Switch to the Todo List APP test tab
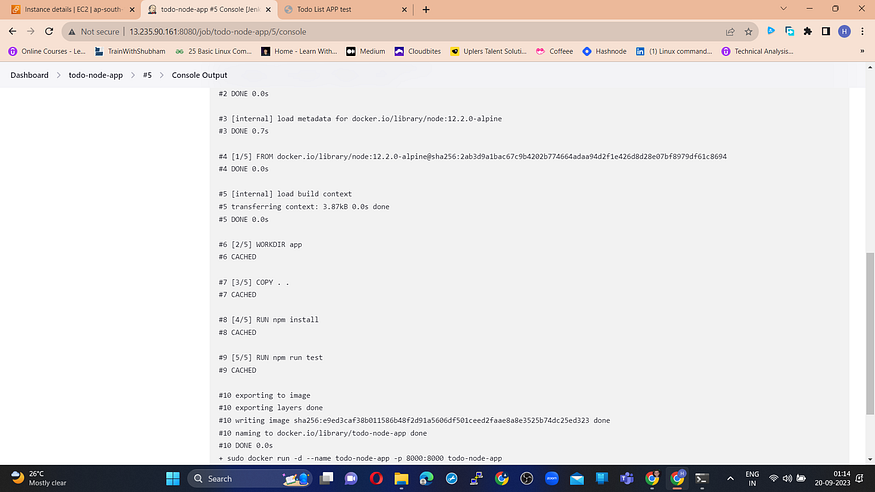Viewport: 875px width, 492px height. 346,9
